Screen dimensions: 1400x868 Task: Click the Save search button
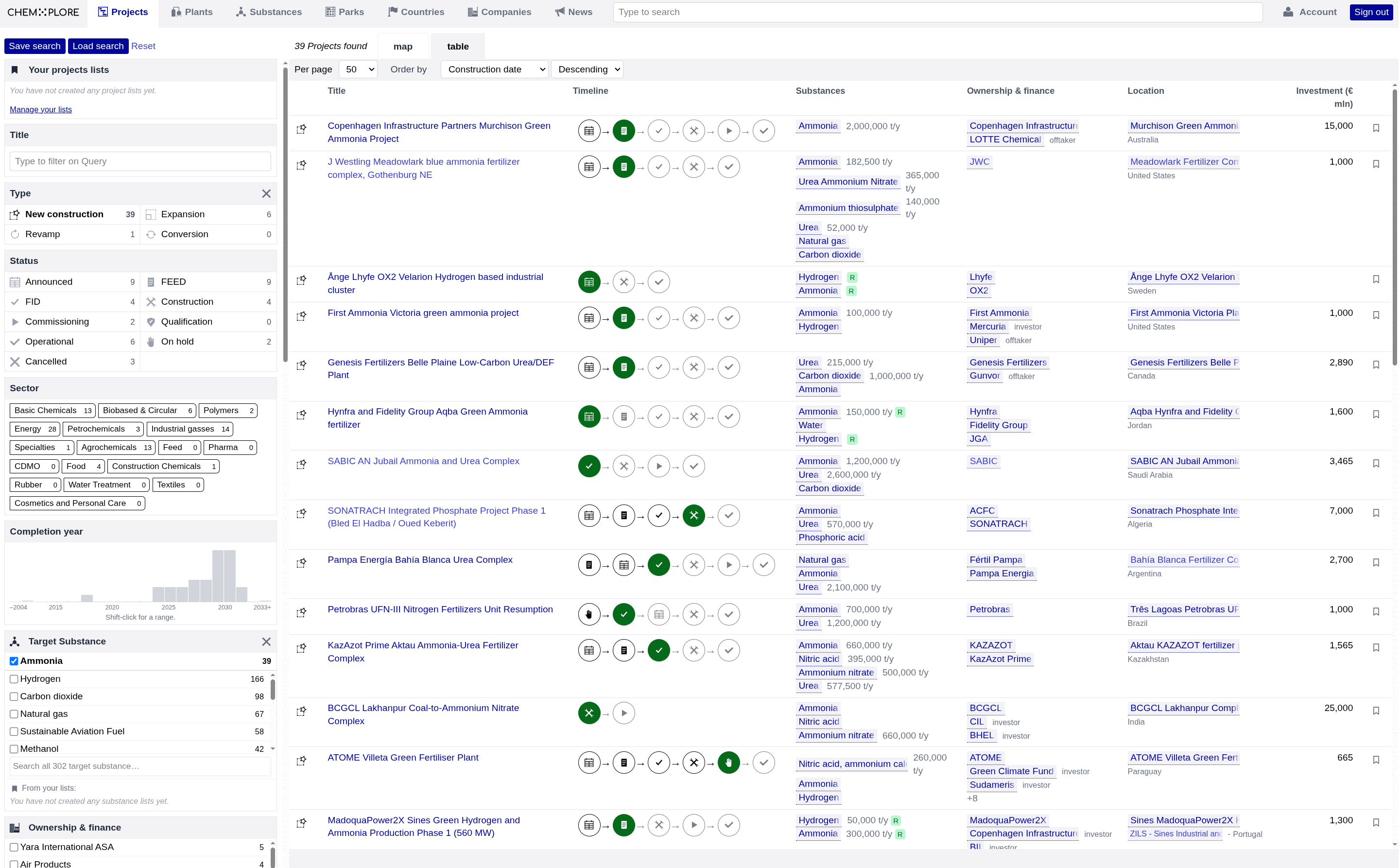click(35, 46)
